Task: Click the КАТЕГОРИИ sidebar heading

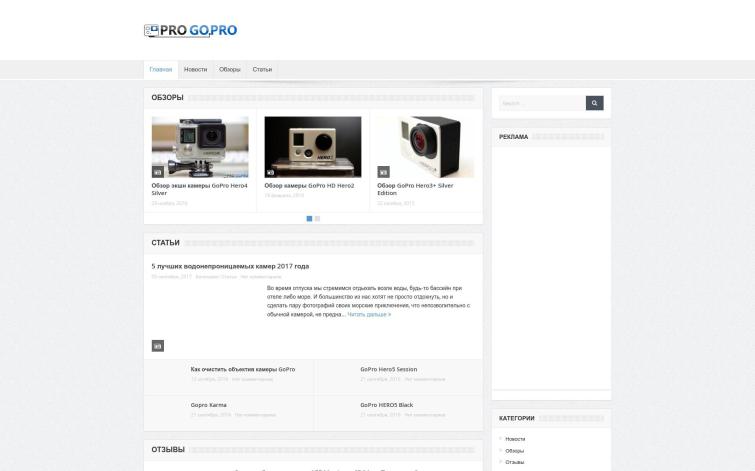Action: 517,419
